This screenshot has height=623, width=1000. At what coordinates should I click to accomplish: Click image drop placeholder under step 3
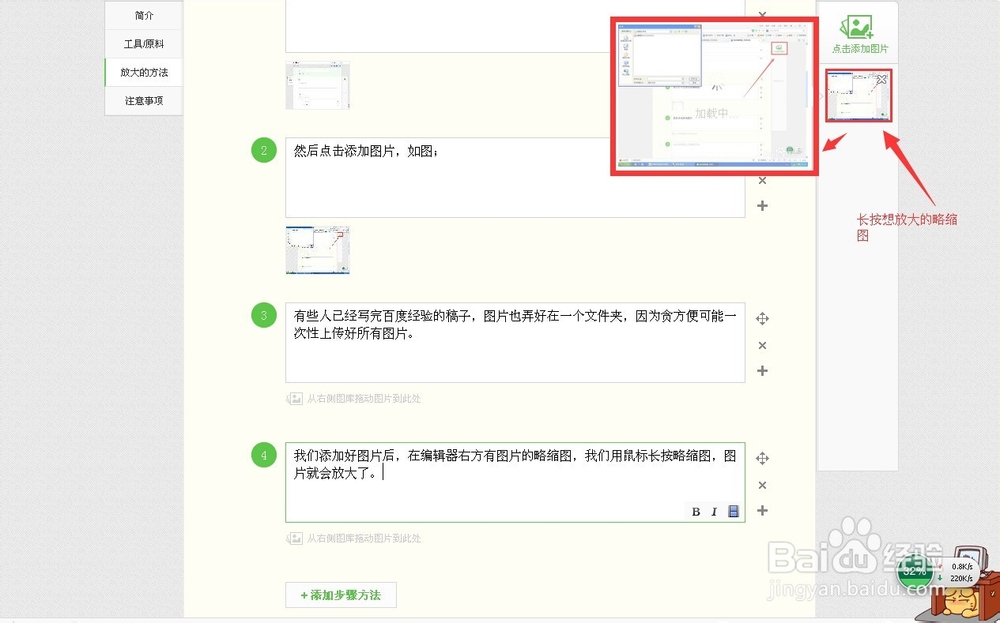click(353, 399)
